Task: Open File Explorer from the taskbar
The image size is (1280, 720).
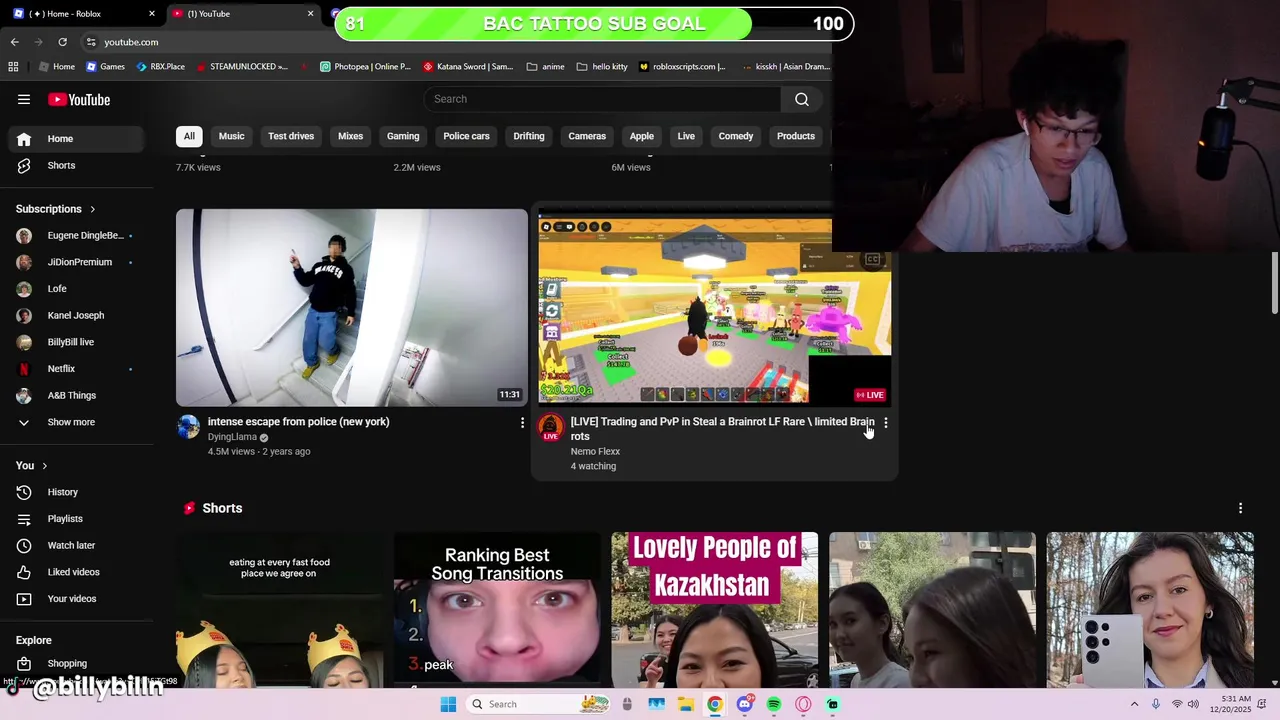Action: pos(686,704)
